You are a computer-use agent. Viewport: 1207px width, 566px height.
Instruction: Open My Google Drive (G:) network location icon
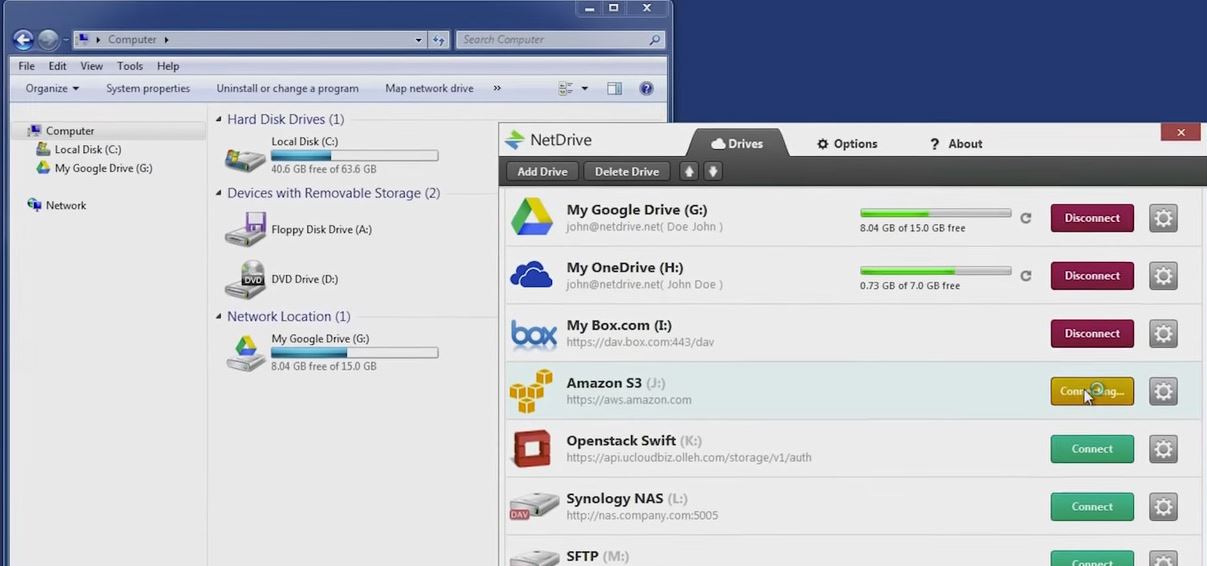(x=245, y=353)
